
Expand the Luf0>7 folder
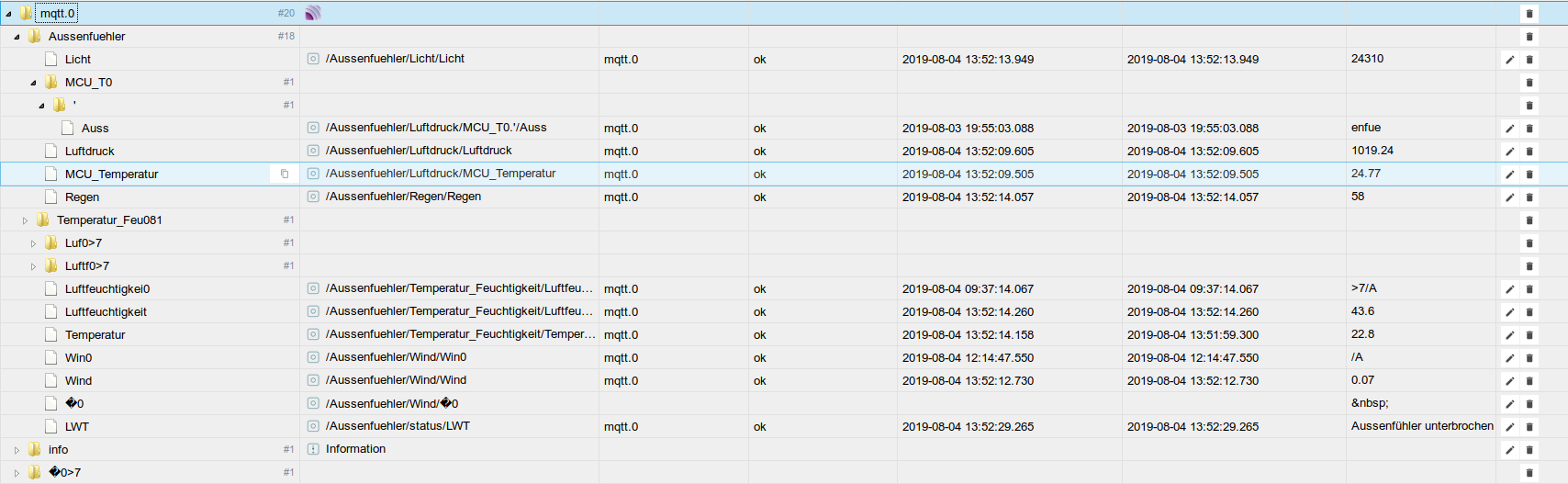[33, 243]
